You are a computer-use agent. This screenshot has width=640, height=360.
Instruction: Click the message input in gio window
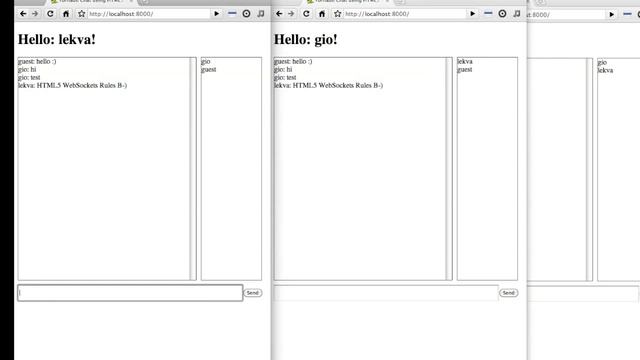tap(386, 293)
